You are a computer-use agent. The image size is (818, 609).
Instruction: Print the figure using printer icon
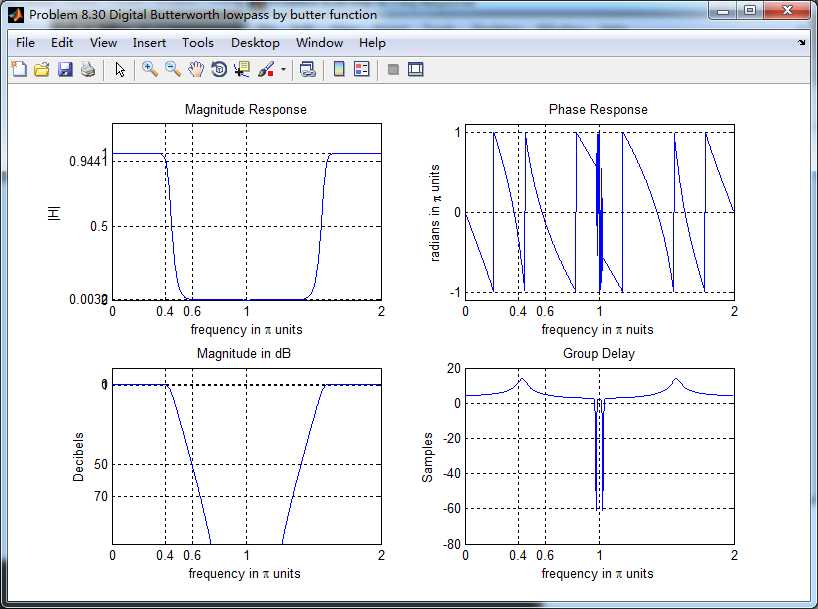pyautogui.click(x=88, y=69)
